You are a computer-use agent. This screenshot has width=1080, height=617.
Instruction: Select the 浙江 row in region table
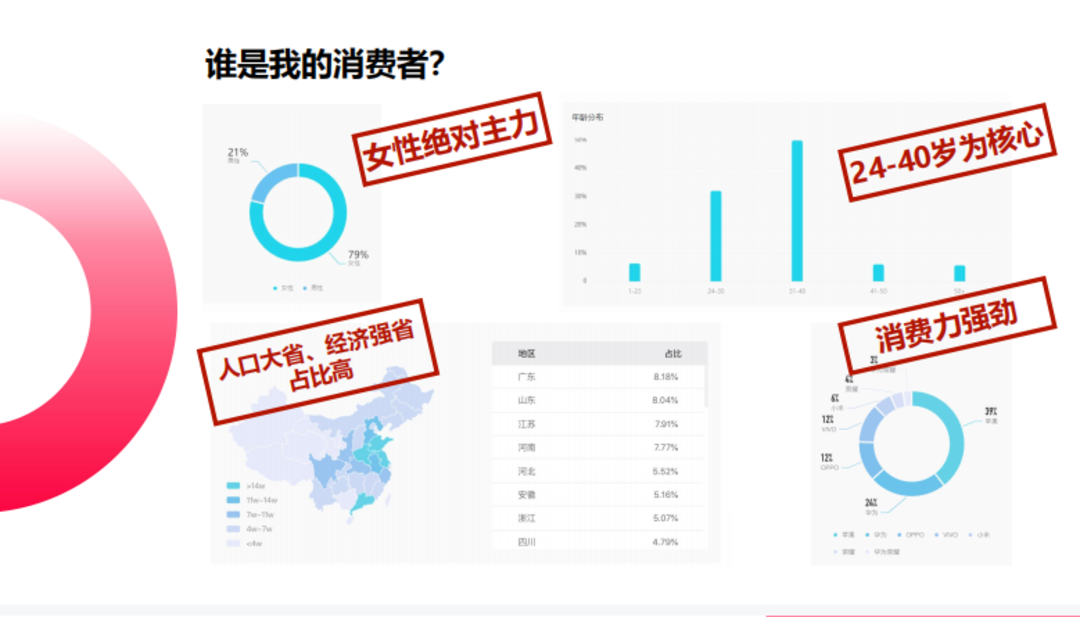599,518
